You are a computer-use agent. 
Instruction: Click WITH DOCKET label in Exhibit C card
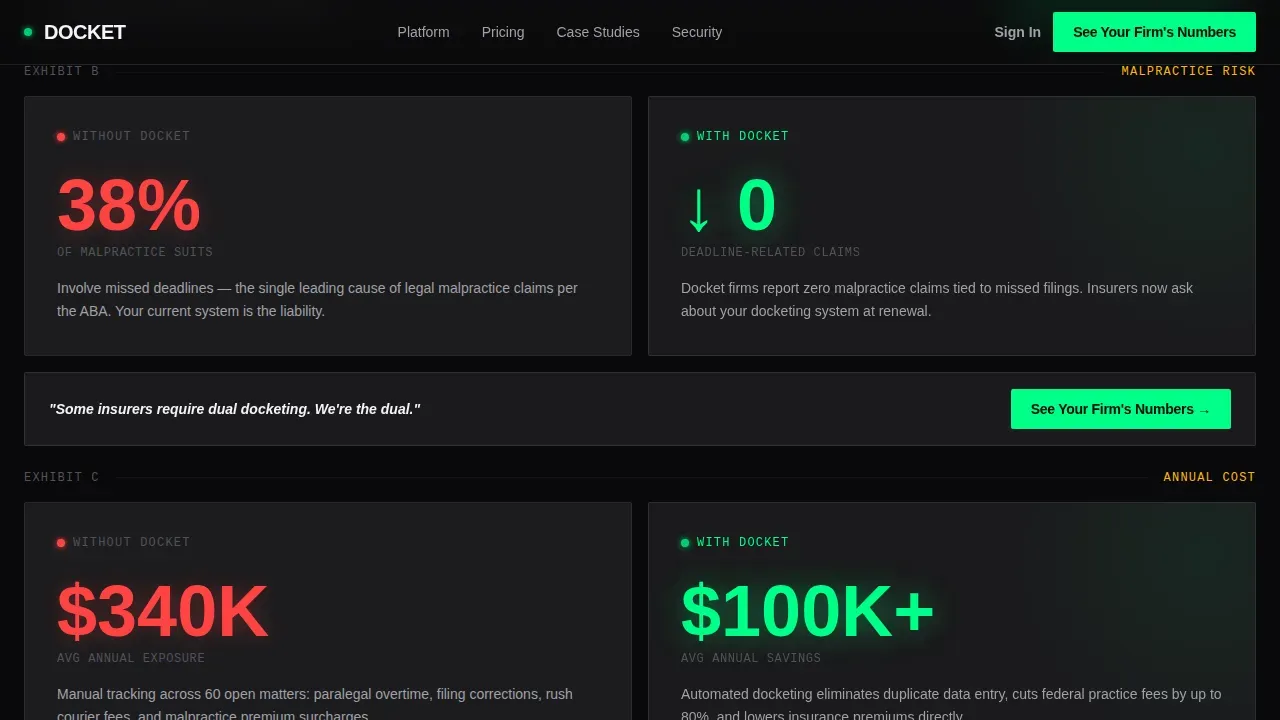coord(743,542)
